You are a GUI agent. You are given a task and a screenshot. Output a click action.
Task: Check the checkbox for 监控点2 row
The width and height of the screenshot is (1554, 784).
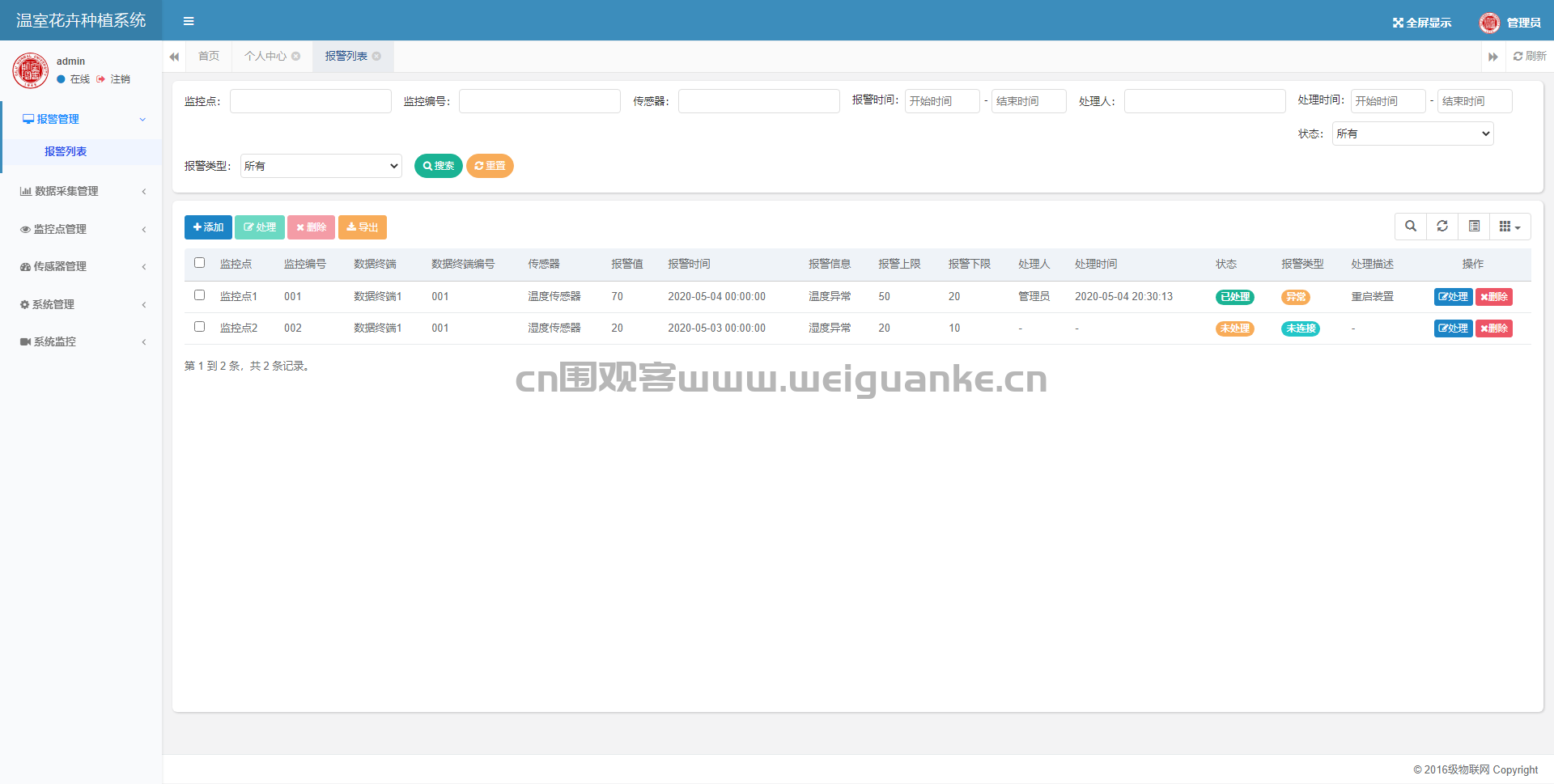pos(200,327)
